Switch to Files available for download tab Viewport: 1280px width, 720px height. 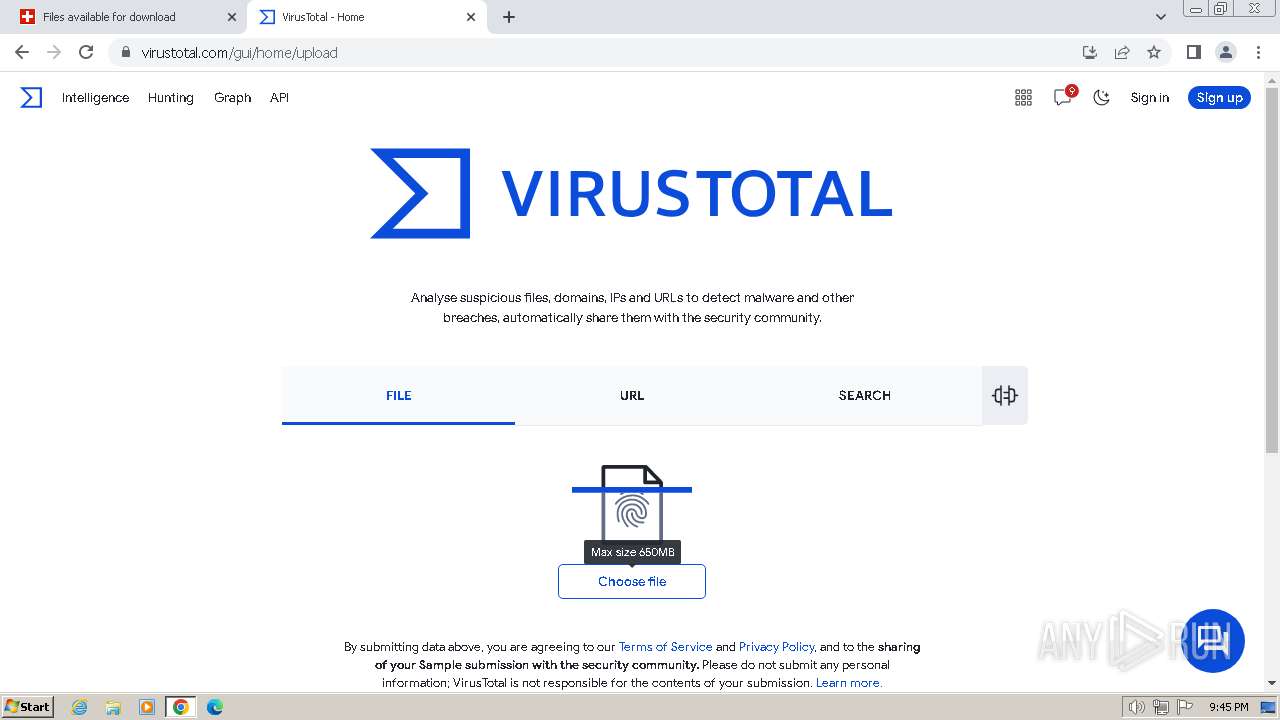click(124, 17)
